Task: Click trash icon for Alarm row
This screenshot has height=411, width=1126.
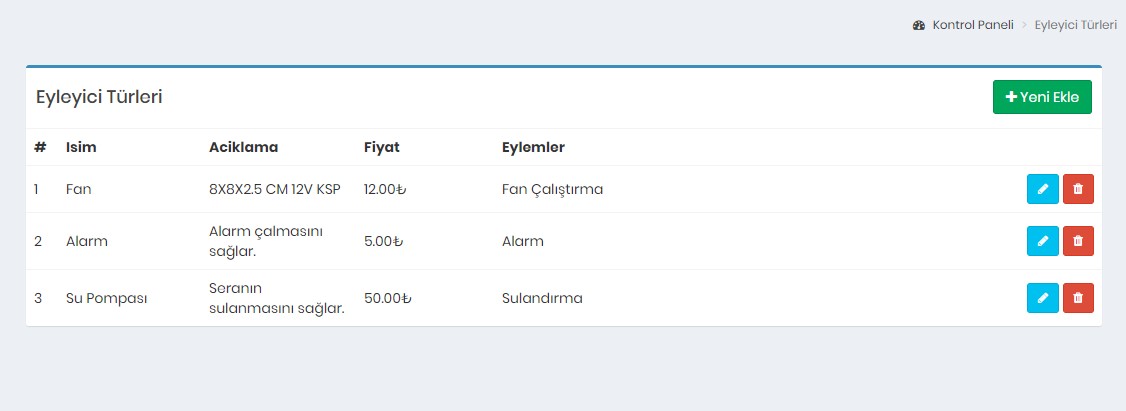Action: point(1078,241)
